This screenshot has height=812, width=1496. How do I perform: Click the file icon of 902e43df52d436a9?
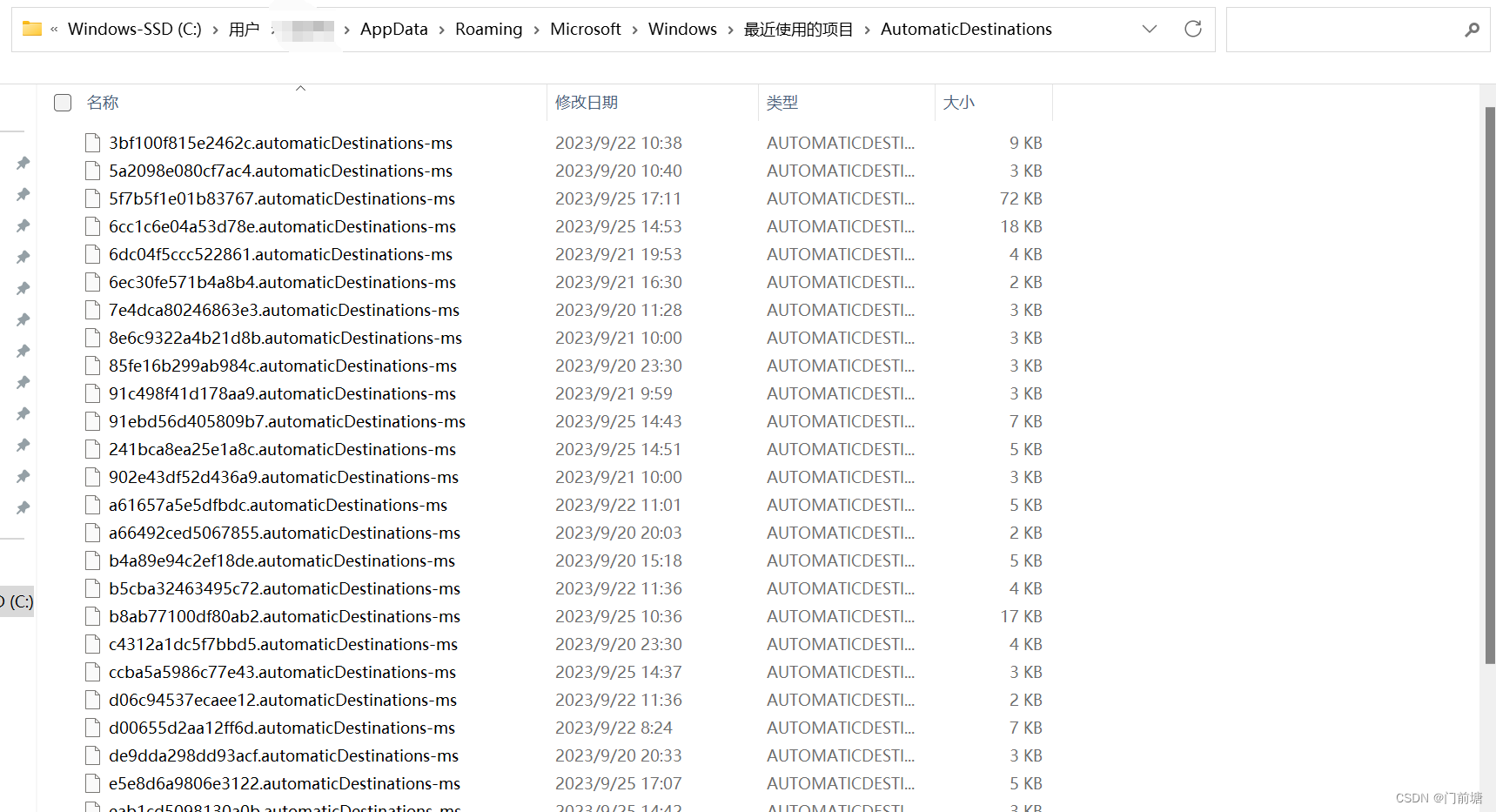92,477
